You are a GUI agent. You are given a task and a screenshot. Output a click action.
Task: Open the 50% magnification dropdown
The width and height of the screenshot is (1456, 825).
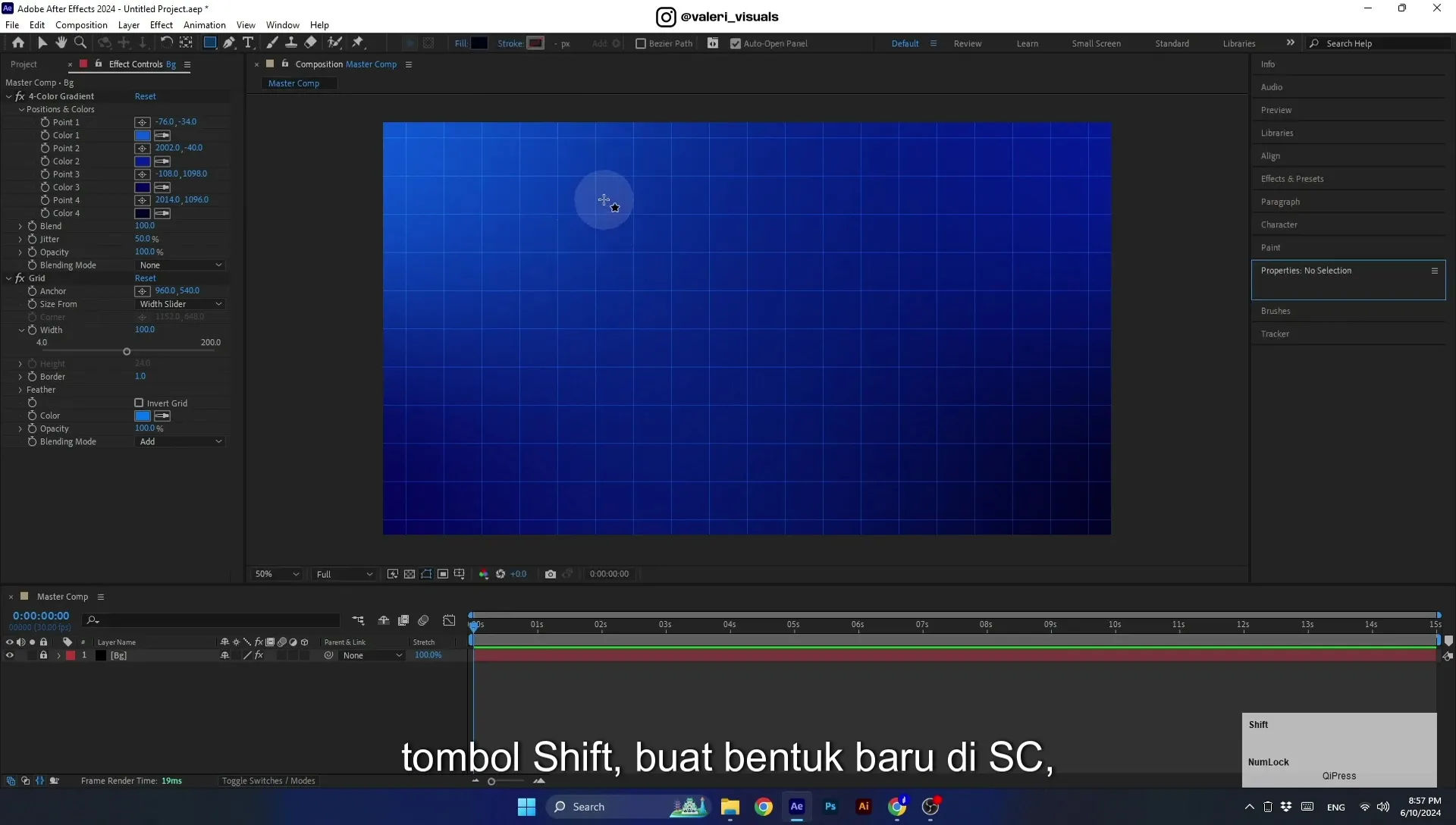[277, 574]
